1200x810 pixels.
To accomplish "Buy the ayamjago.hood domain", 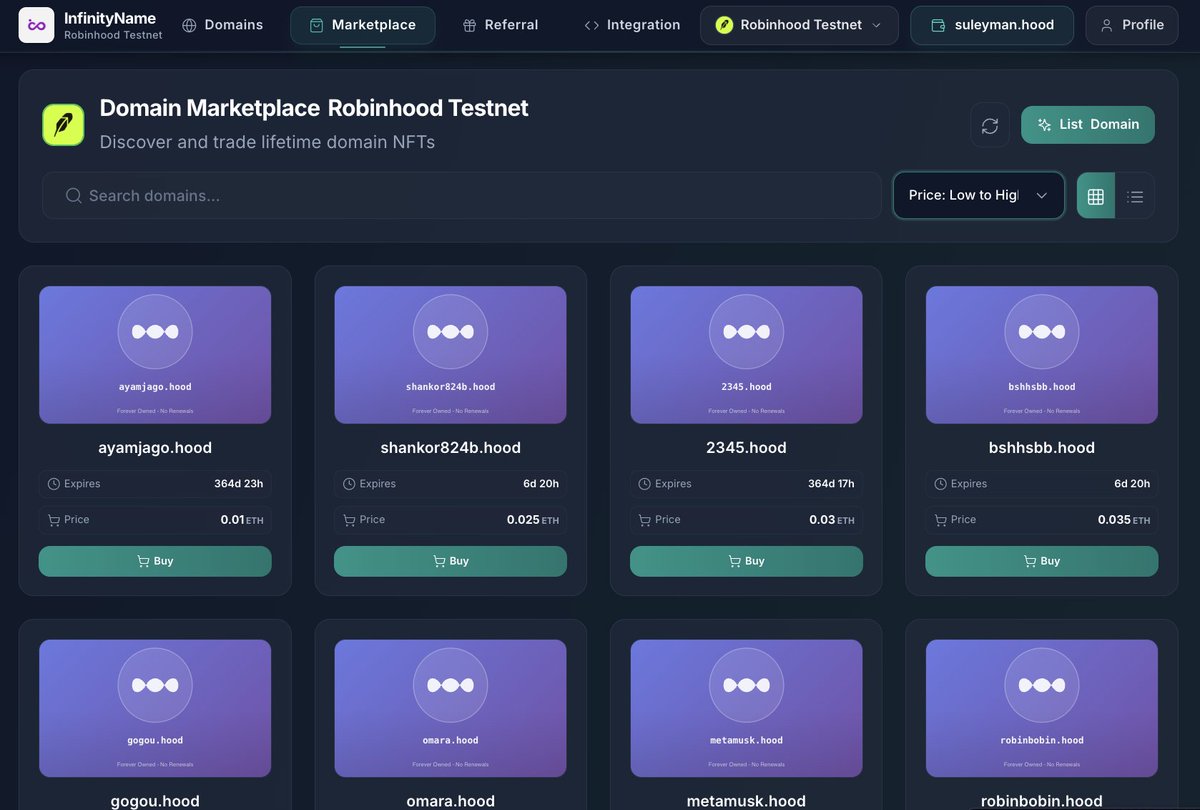I will click(x=155, y=561).
